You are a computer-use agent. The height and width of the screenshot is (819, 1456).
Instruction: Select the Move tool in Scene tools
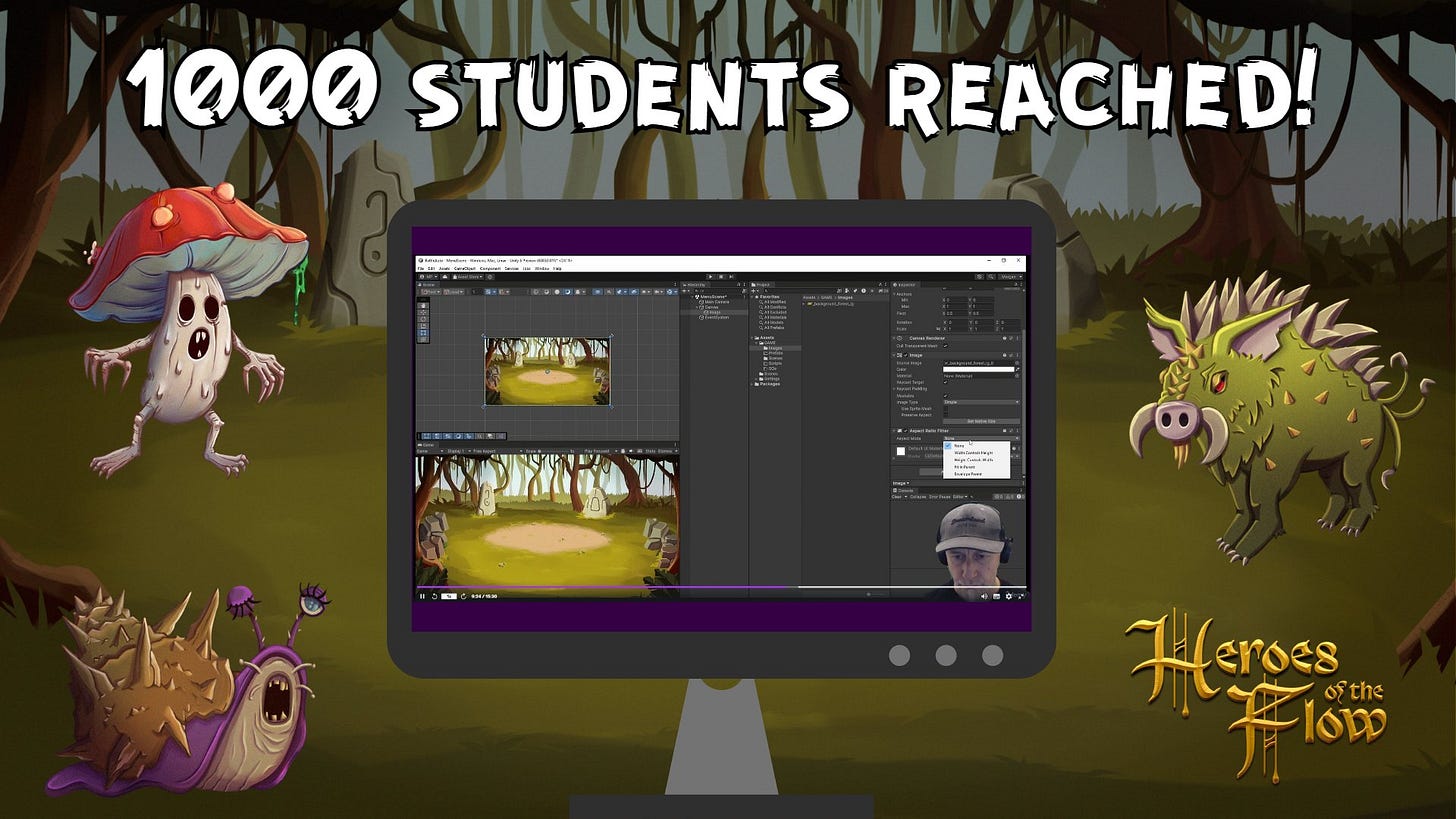coord(423,312)
